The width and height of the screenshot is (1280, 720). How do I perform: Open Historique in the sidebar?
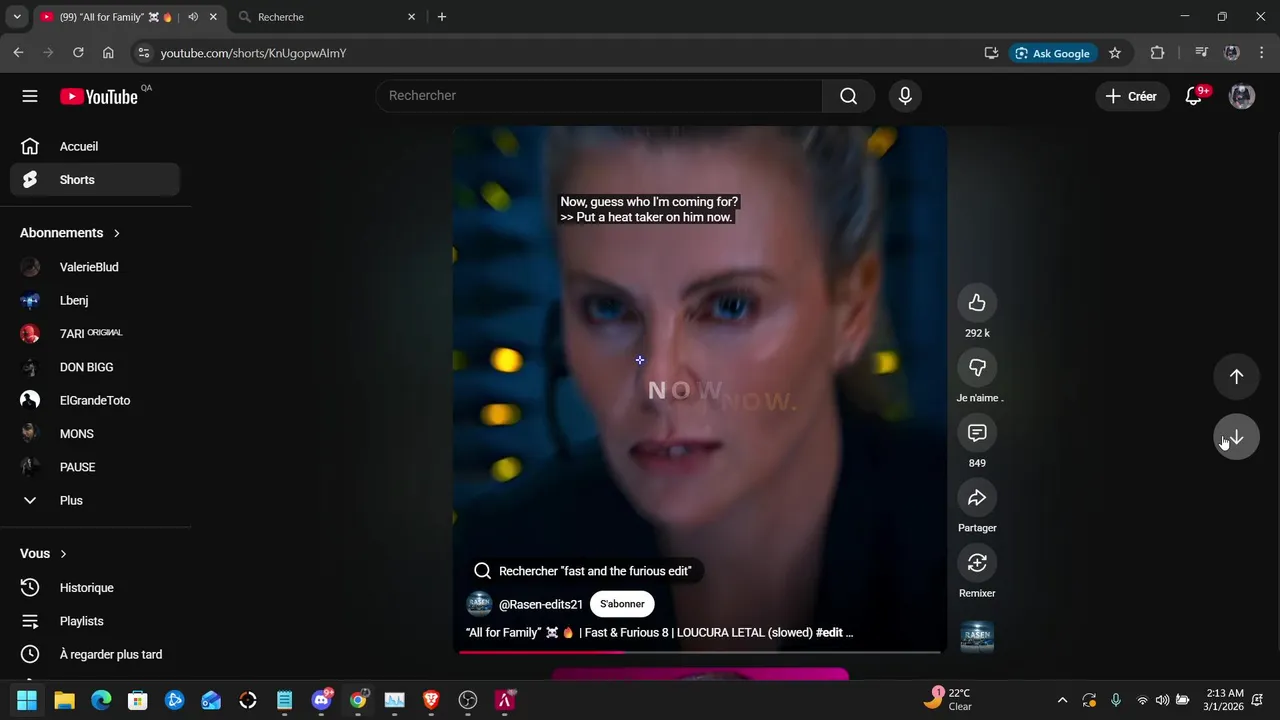coord(95,588)
